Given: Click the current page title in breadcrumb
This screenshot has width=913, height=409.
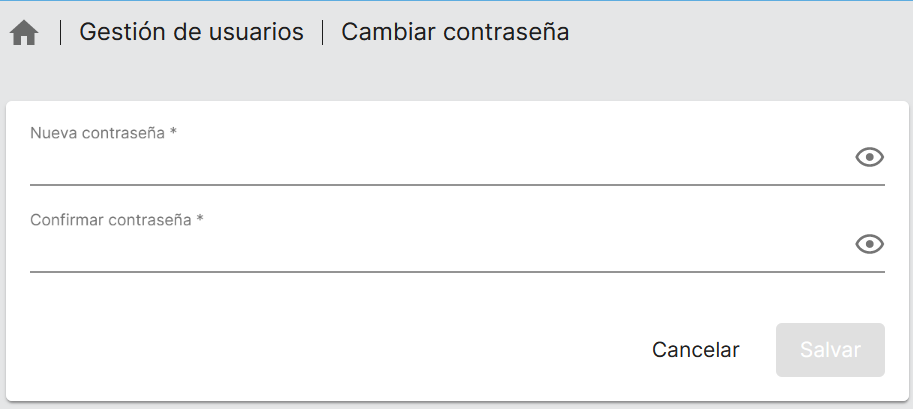Looking at the screenshot, I should coord(455,32).
